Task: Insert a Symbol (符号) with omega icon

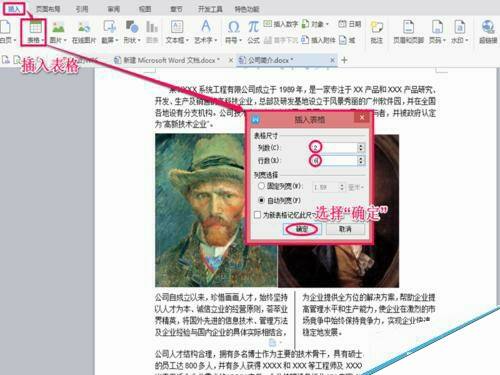Action: click(x=233, y=32)
